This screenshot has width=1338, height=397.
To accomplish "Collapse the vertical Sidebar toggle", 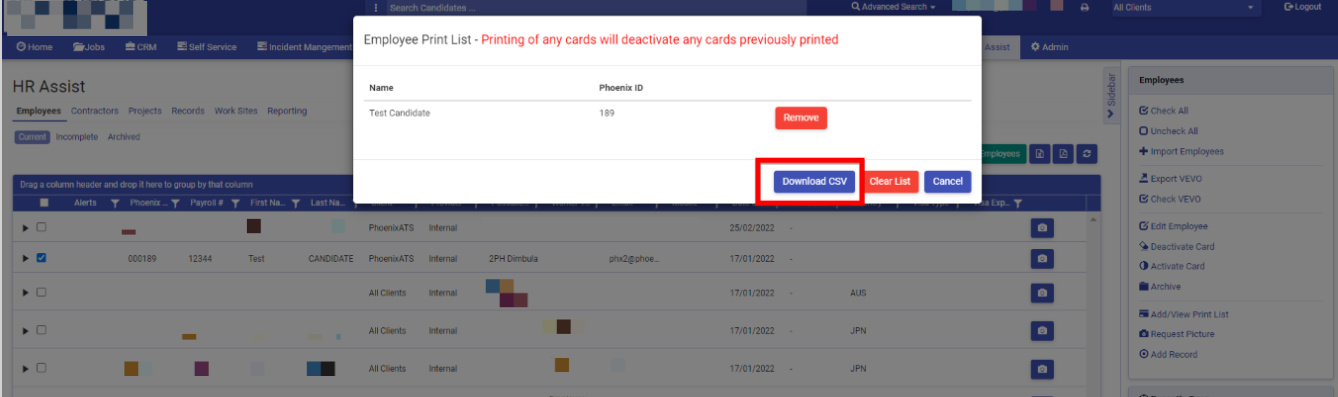I will (x=1110, y=96).
